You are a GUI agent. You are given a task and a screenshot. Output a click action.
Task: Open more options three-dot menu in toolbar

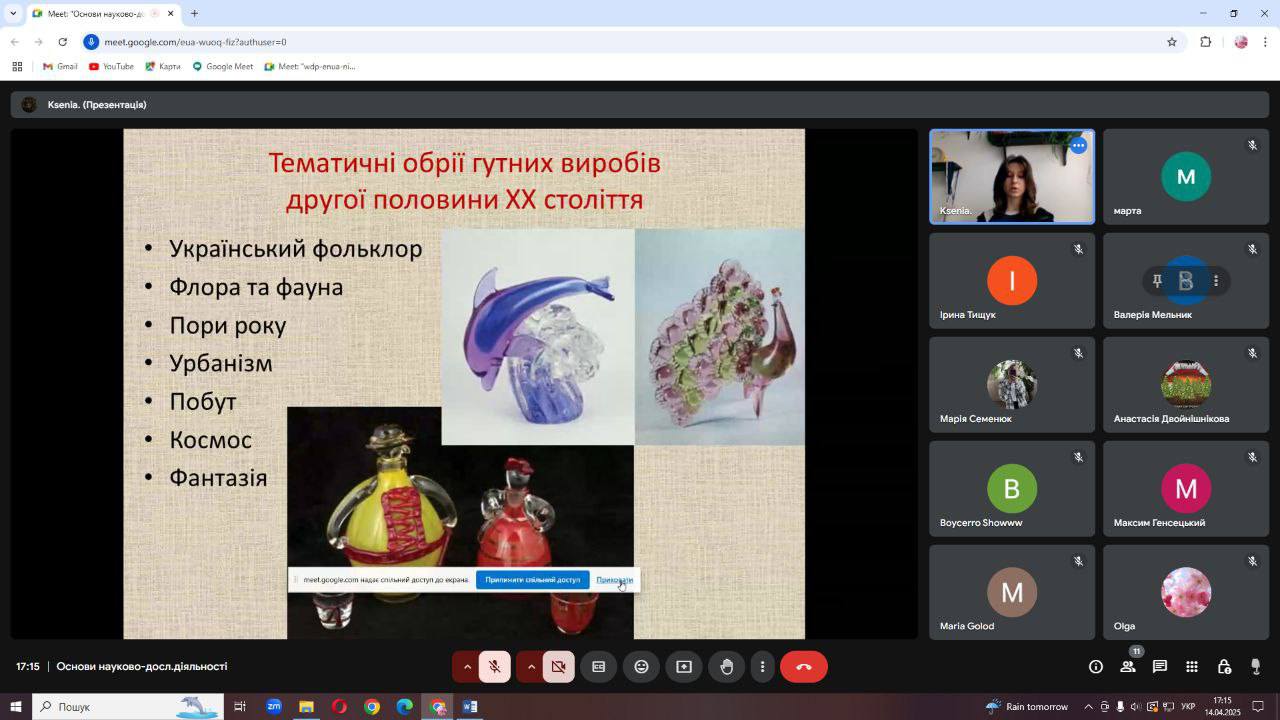(x=763, y=667)
